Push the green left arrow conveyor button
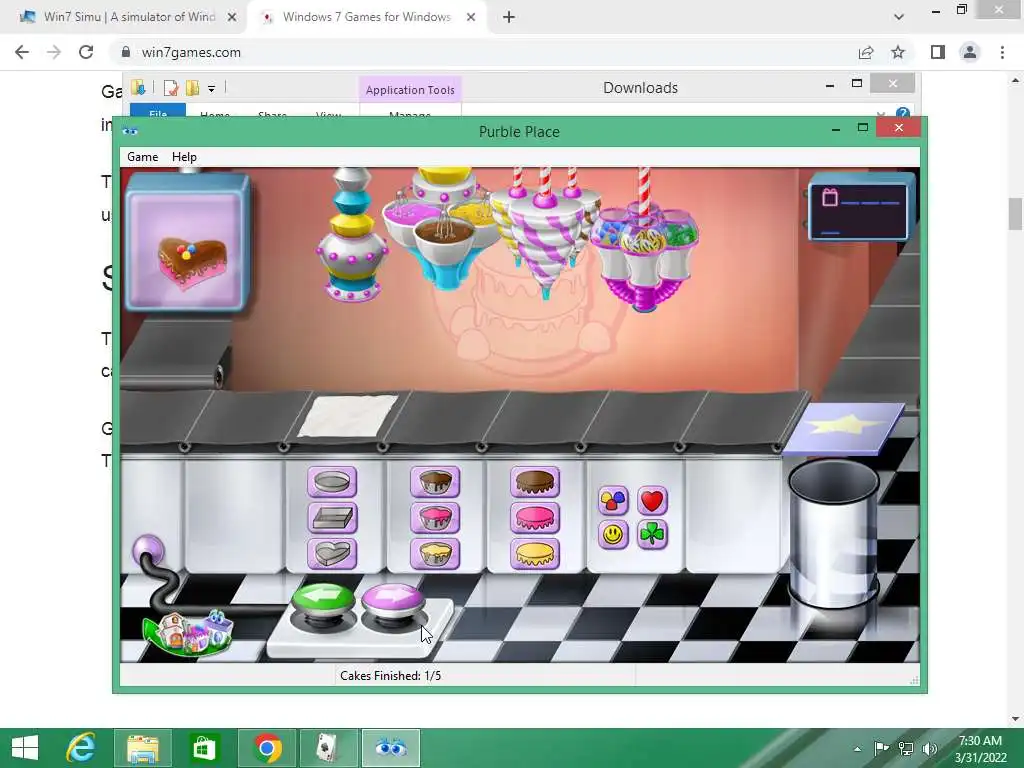The width and height of the screenshot is (1024, 768). coord(323,605)
